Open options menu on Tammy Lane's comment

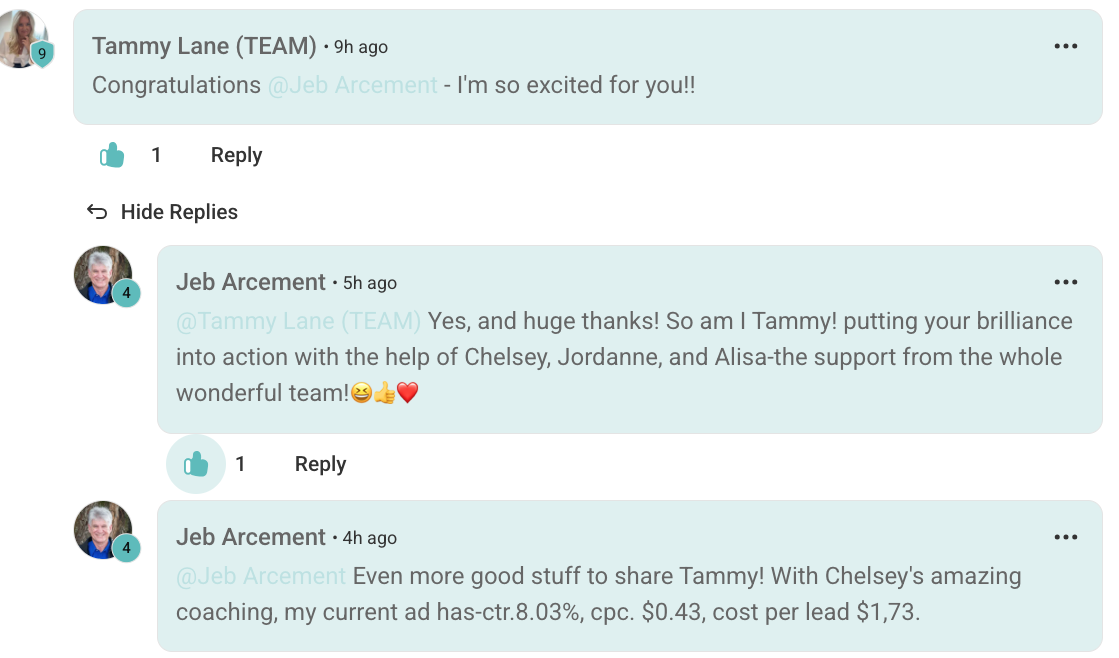(x=1065, y=46)
